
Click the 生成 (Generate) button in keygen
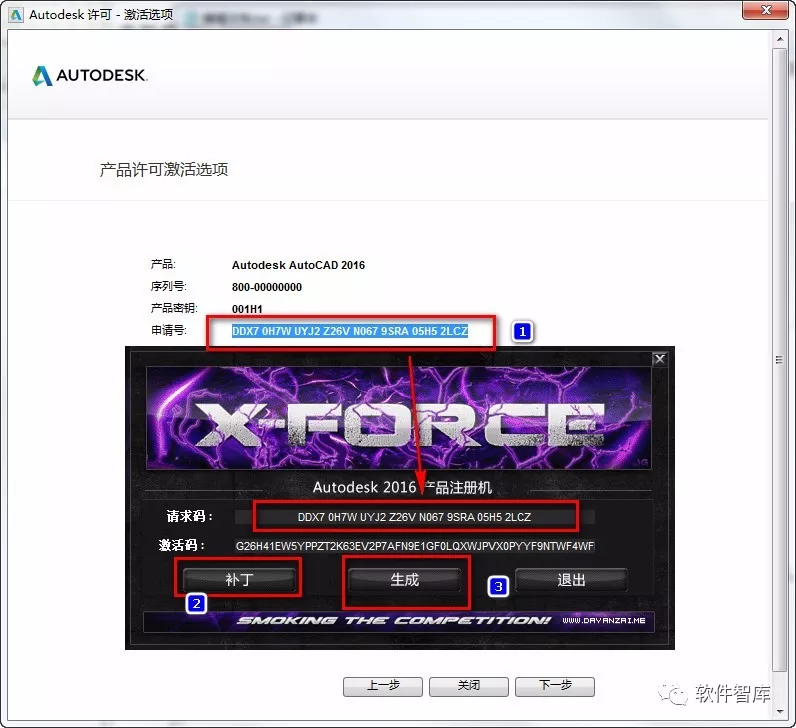[405, 579]
